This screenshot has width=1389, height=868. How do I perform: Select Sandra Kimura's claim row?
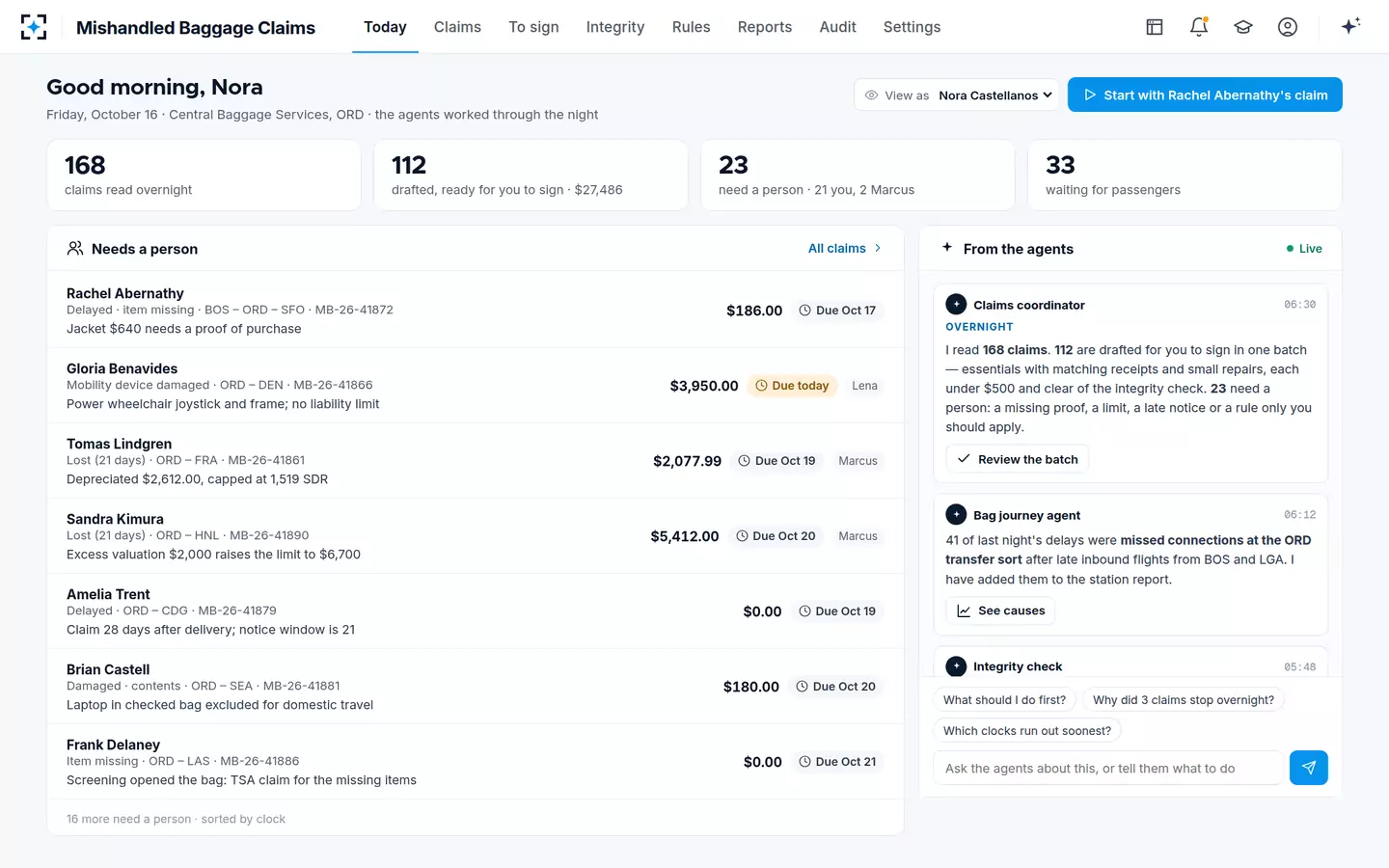tap(476, 536)
